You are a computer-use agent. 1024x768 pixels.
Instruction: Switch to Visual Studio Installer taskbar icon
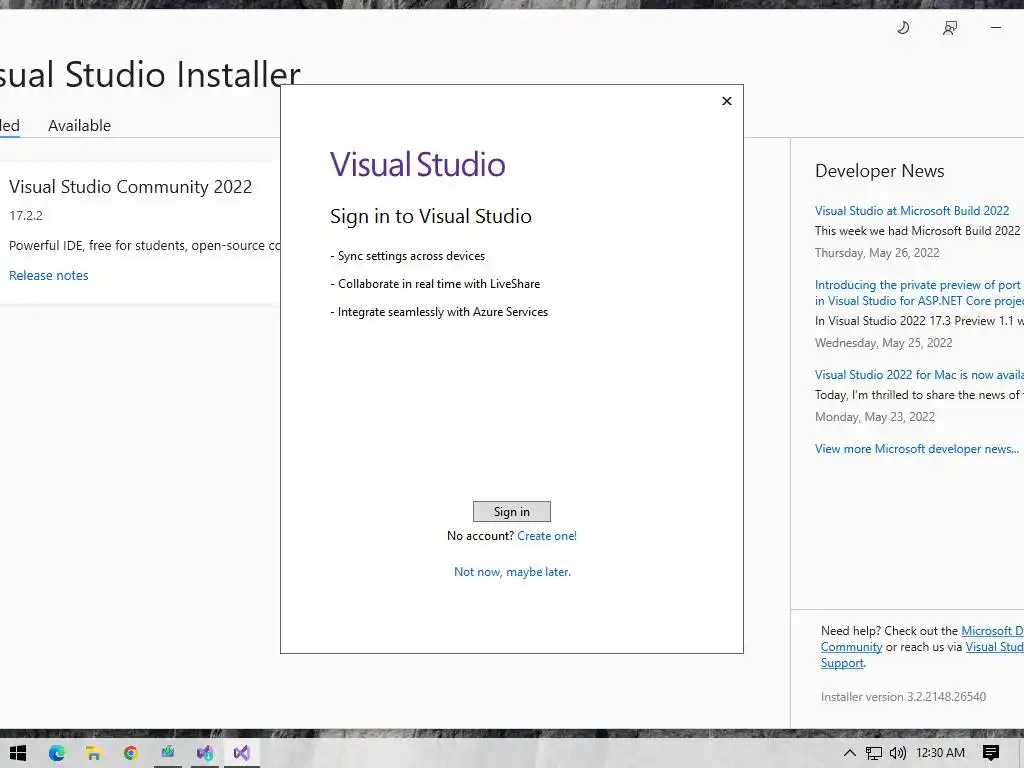pos(204,753)
